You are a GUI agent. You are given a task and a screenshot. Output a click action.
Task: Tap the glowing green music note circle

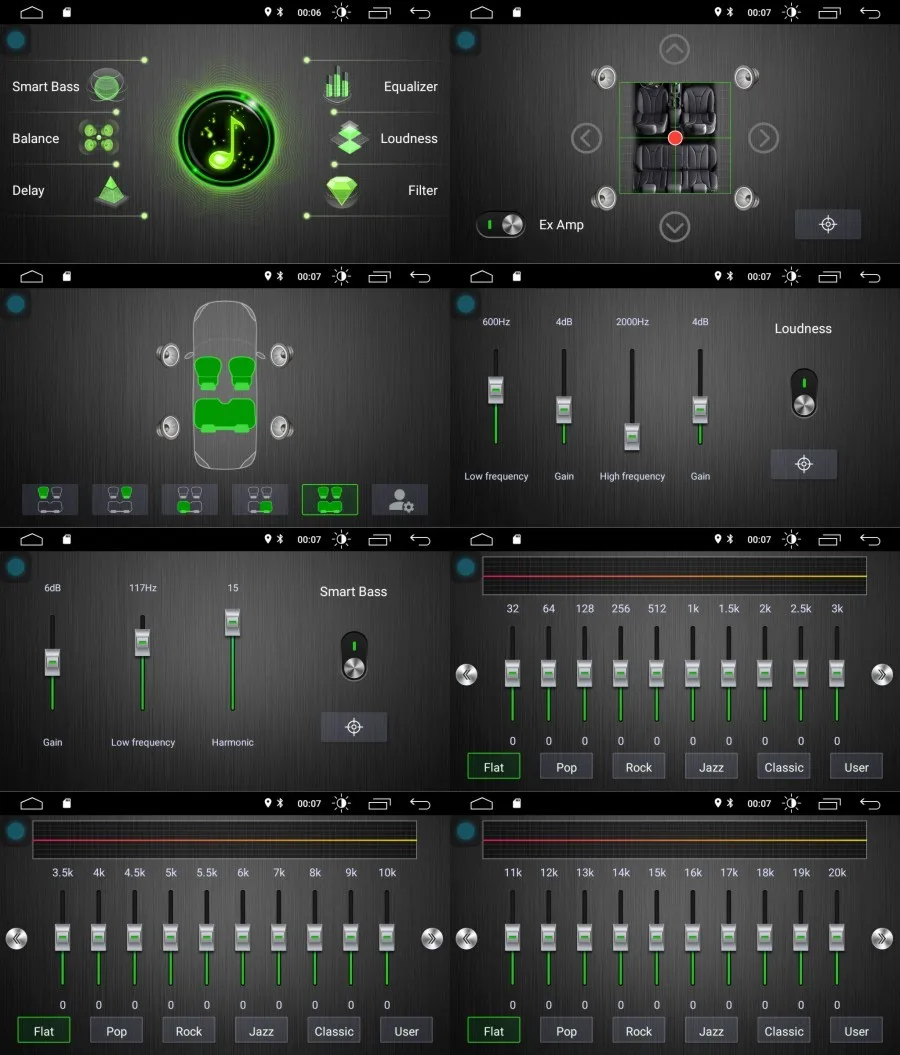225,139
